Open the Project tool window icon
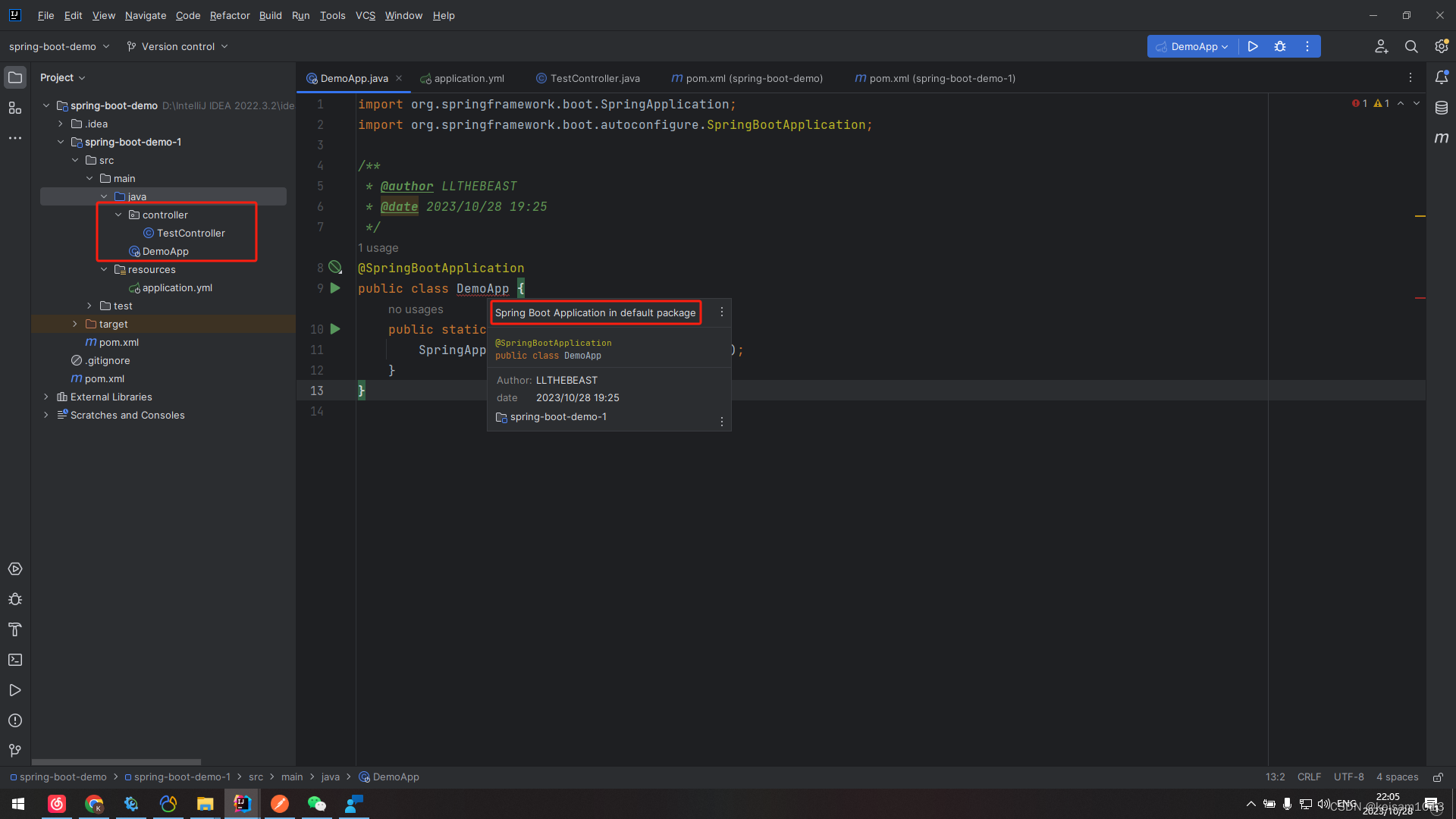Image resolution: width=1456 pixels, height=819 pixels. point(15,77)
